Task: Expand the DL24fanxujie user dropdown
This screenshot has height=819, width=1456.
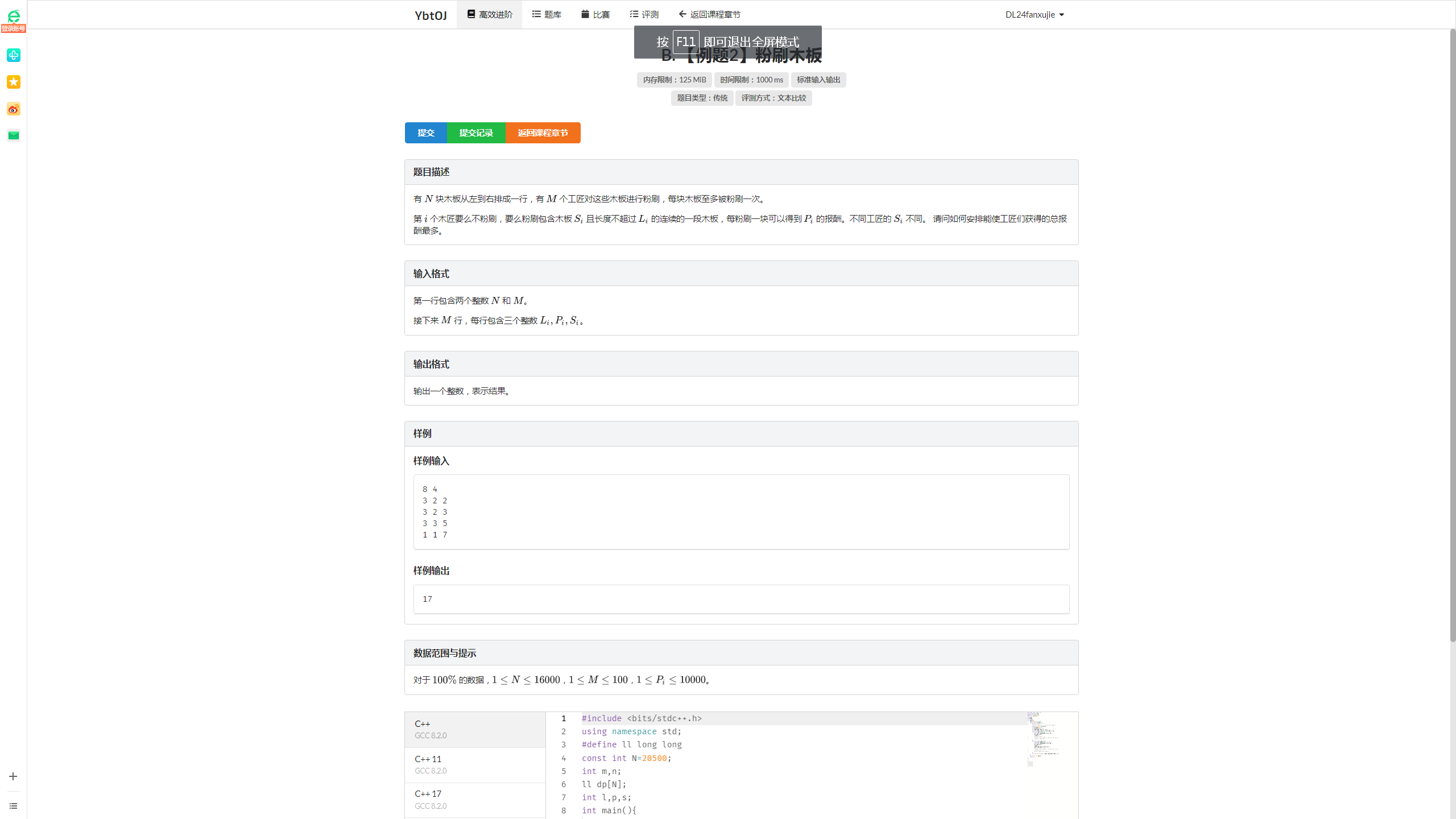Action: [1034, 15]
